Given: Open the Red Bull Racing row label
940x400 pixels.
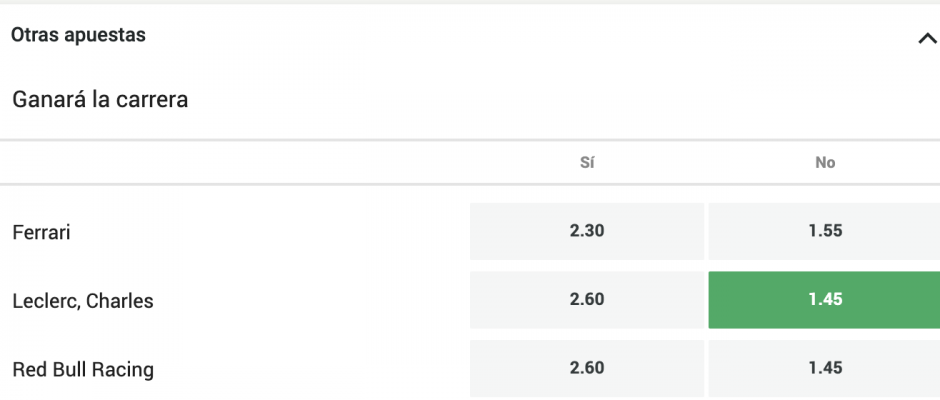Looking at the screenshot, I should point(83,369).
